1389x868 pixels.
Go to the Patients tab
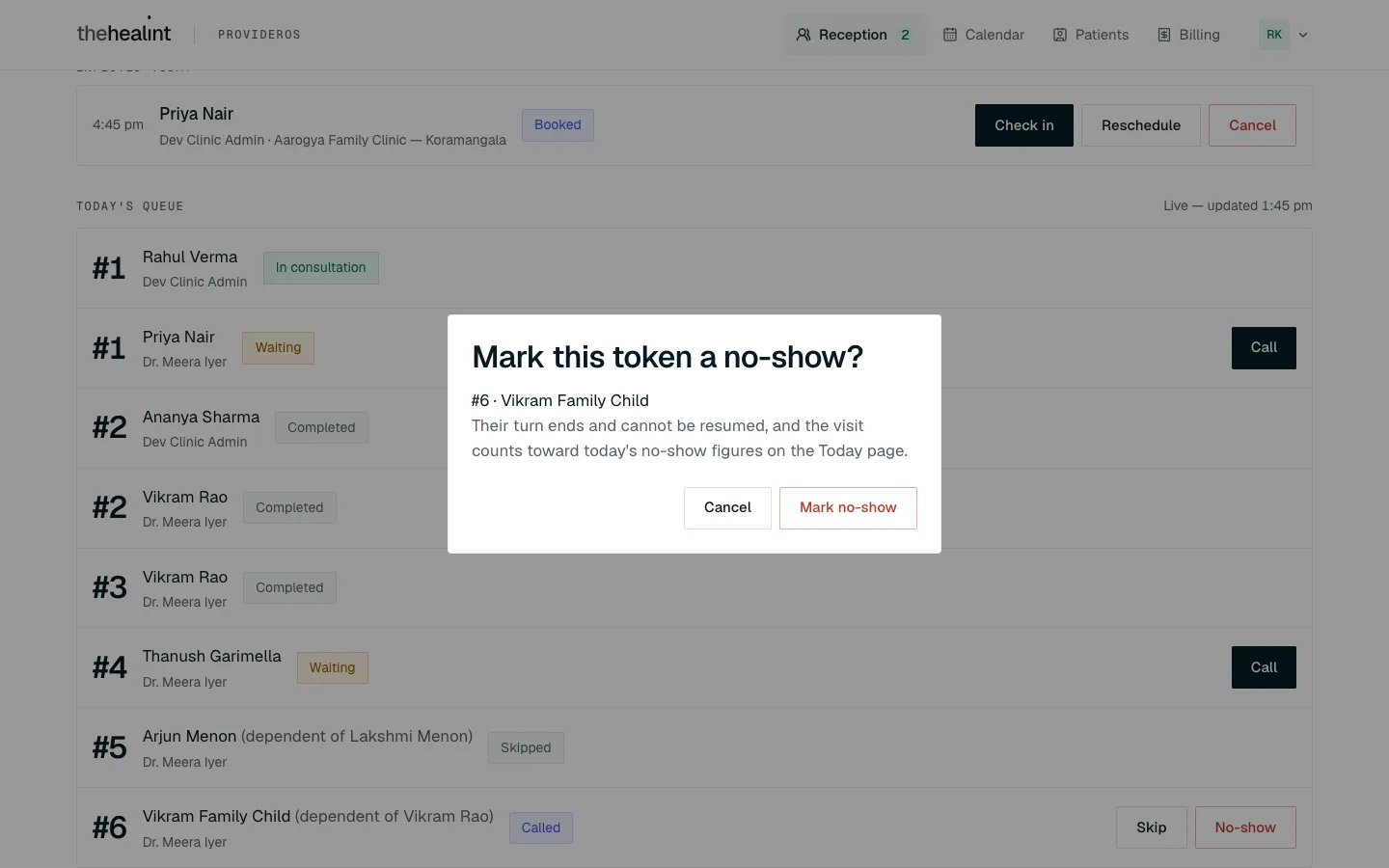tap(1091, 35)
